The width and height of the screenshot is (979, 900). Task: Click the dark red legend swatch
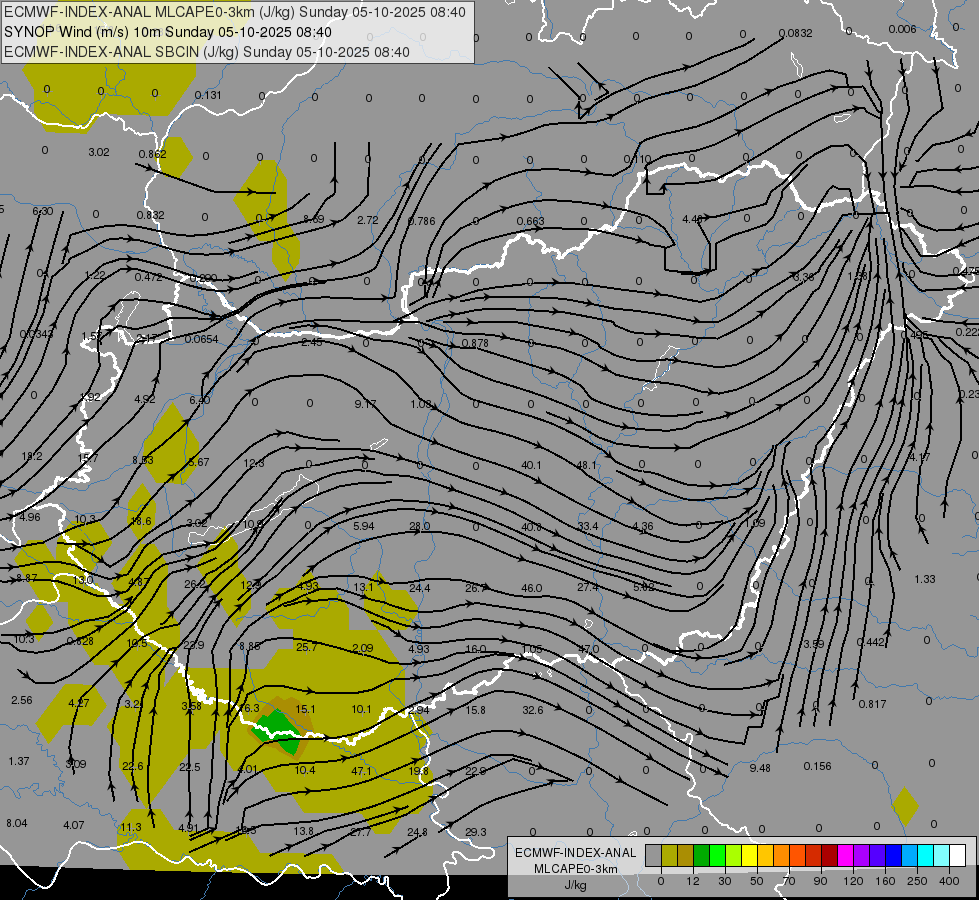pyautogui.click(x=830, y=856)
